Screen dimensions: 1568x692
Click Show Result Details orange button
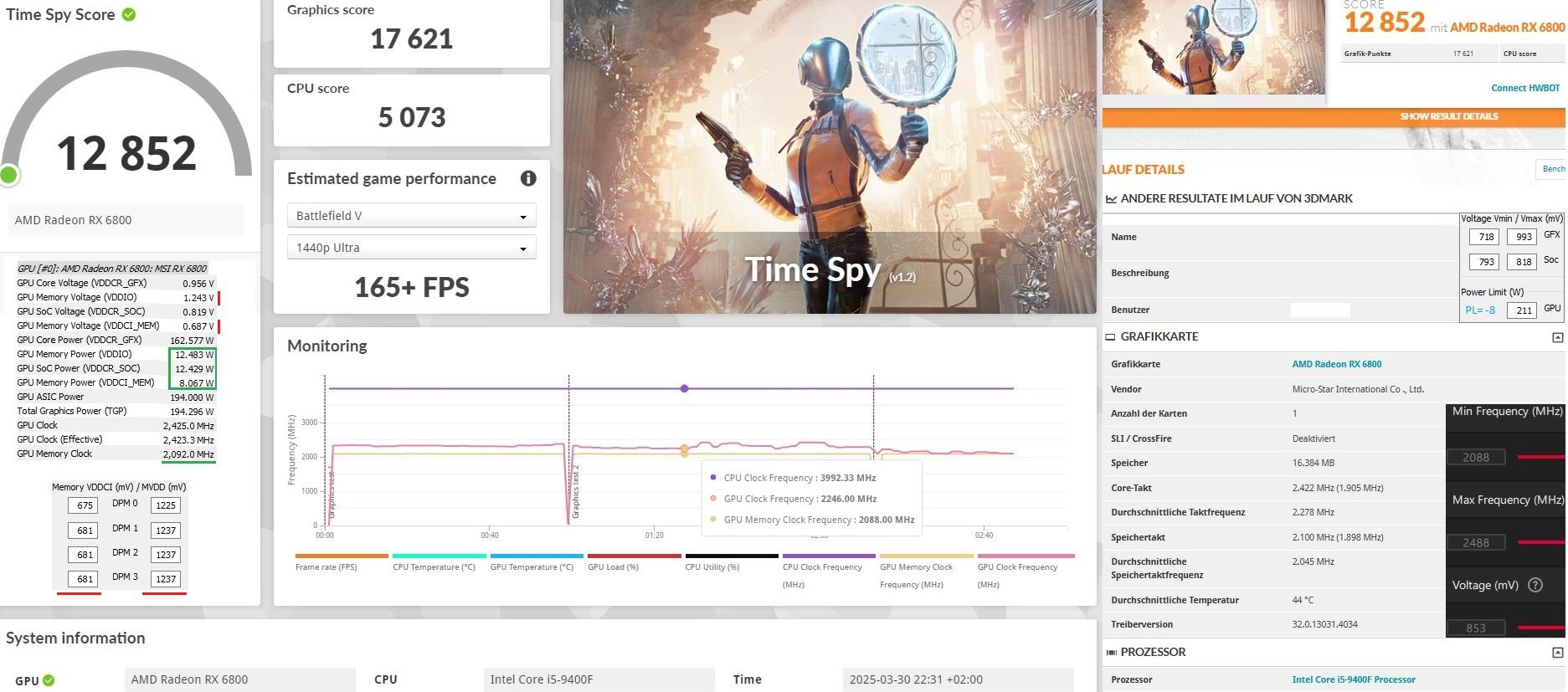click(x=1334, y=117)
